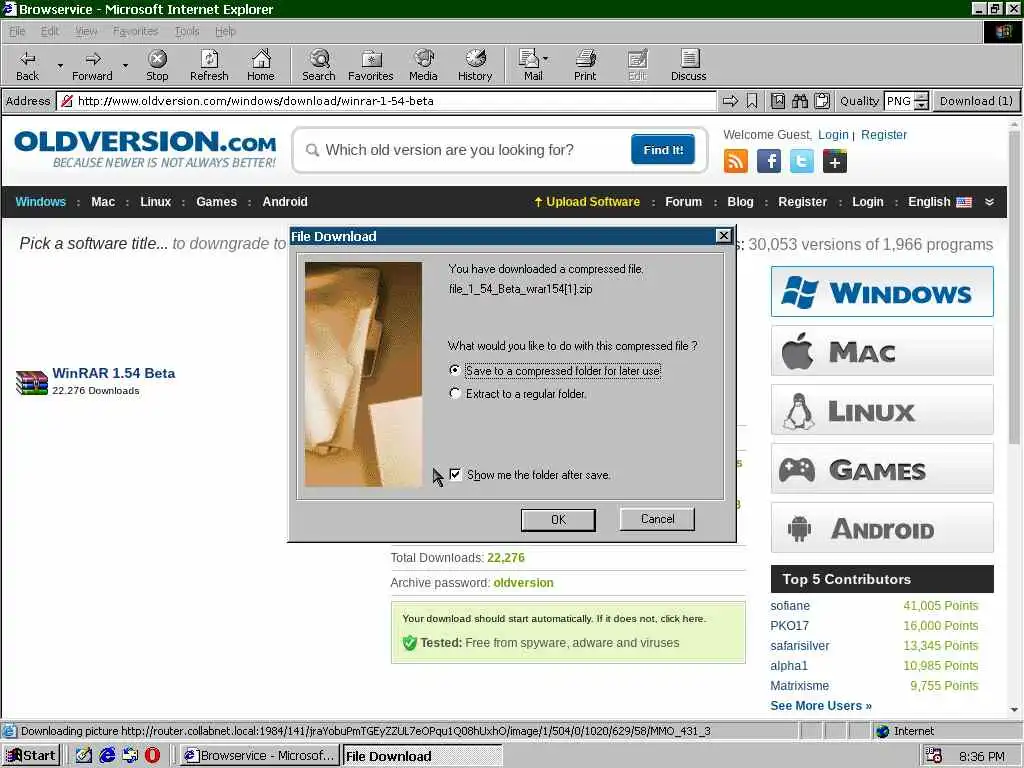Screen dimensions: 1024x768
Task: Click the Windows category banner
Action: pyautogui.click(x=882, y=291)
